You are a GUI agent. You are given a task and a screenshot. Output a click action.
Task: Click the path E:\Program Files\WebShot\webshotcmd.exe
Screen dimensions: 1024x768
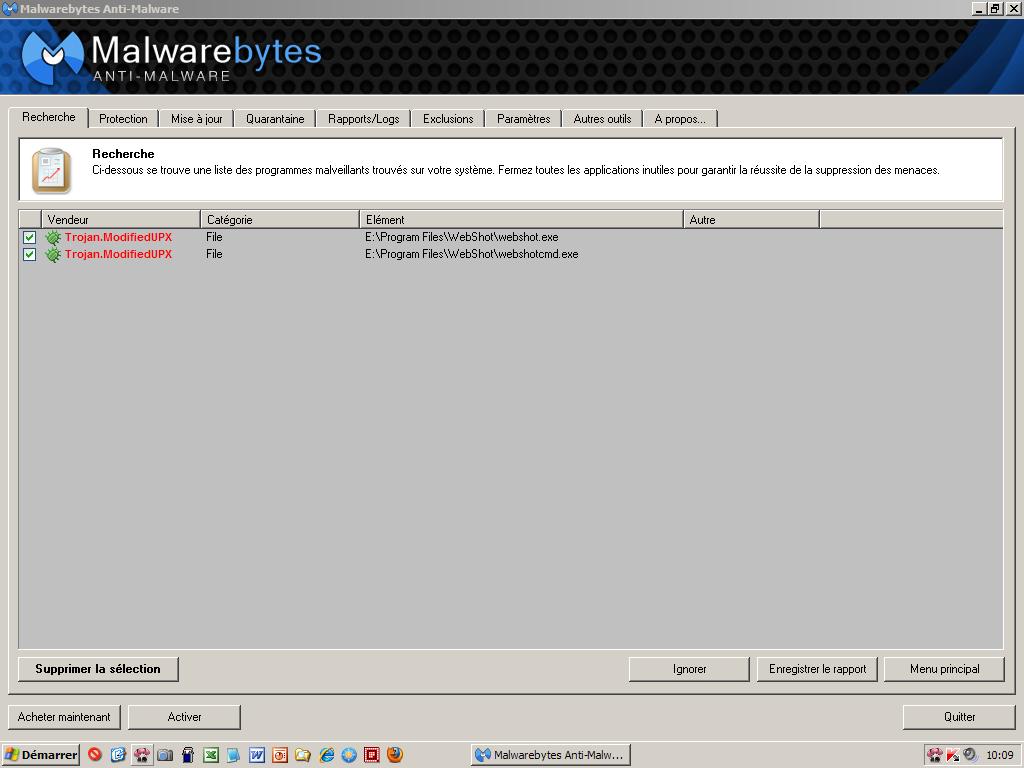[472, 254]
